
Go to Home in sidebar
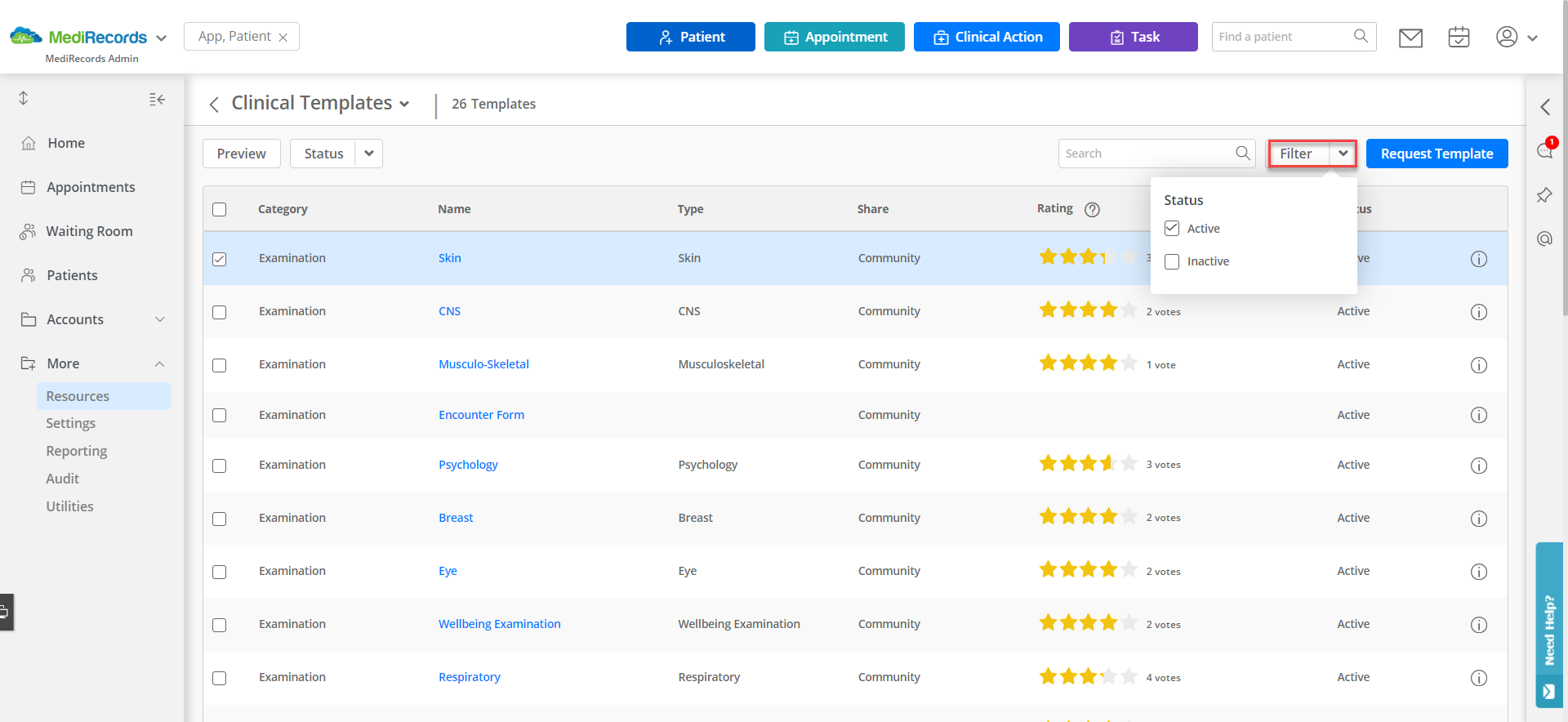[66, 143]
